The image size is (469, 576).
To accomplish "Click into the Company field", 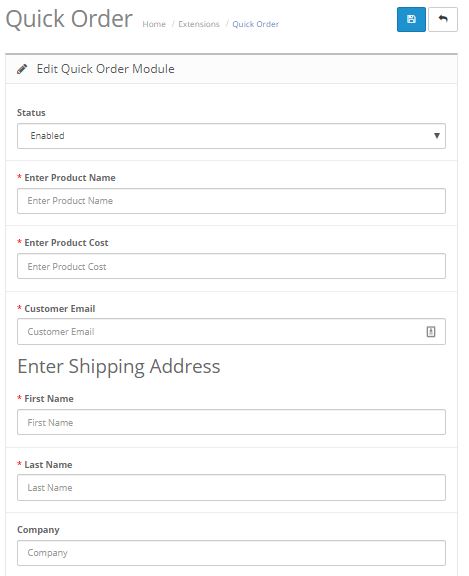I will tap(231, 553).
